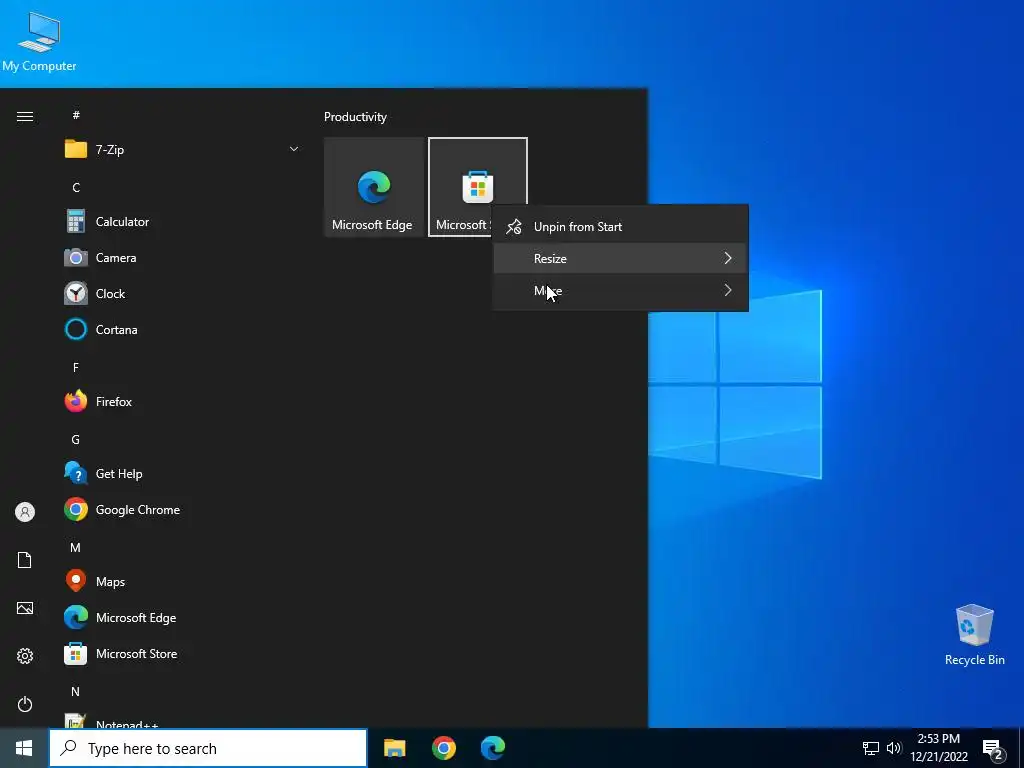Click the N letter header in app list
This screenshot has height=768, width=1024.
point(76,692)
